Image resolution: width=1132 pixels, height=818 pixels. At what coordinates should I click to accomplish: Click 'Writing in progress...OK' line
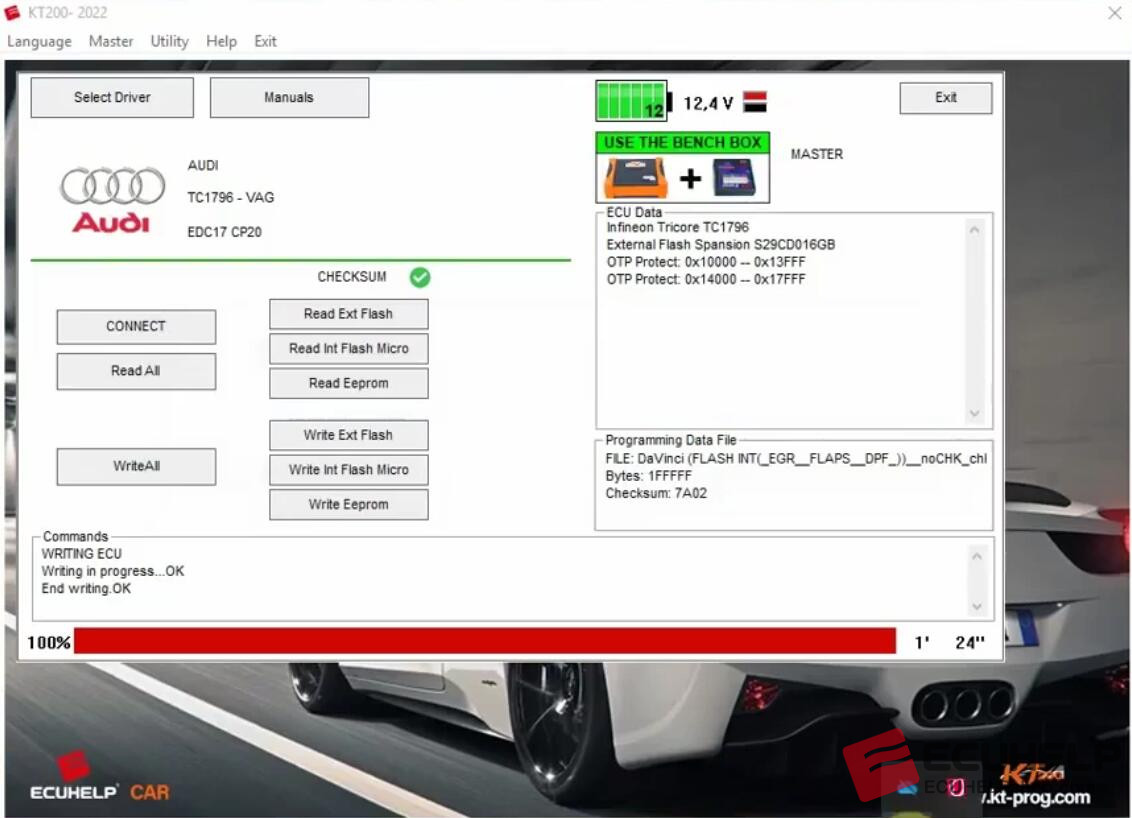point(113,572)
